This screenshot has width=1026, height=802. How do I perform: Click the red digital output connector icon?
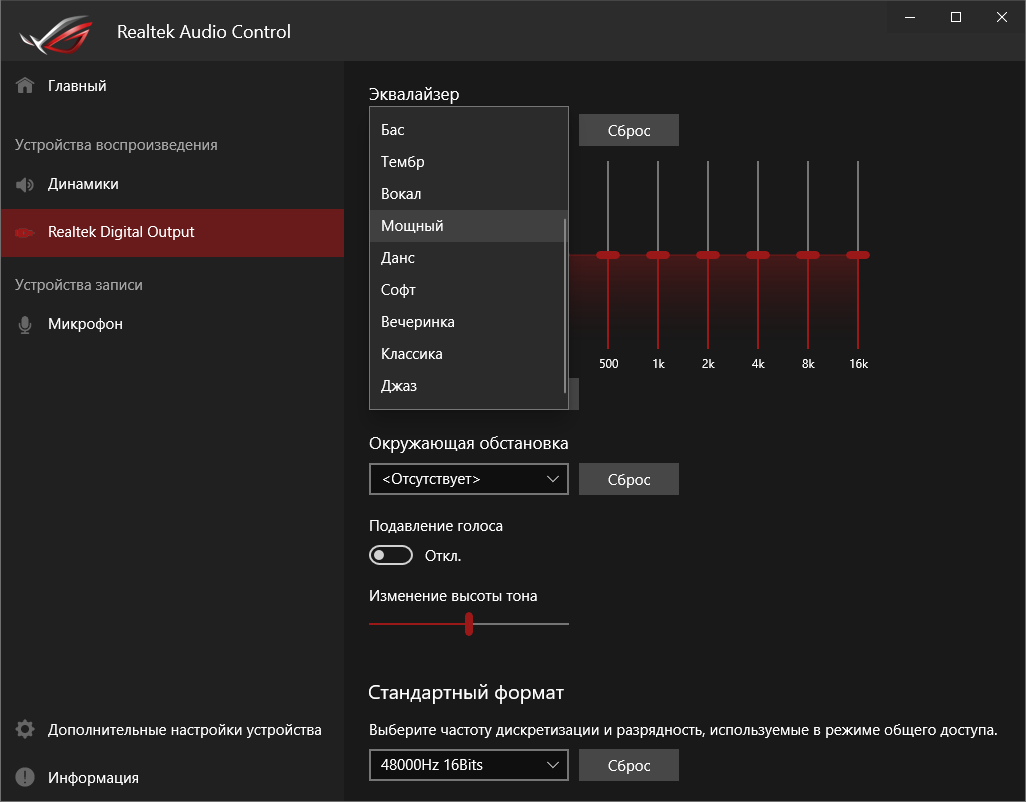[25, 232]
